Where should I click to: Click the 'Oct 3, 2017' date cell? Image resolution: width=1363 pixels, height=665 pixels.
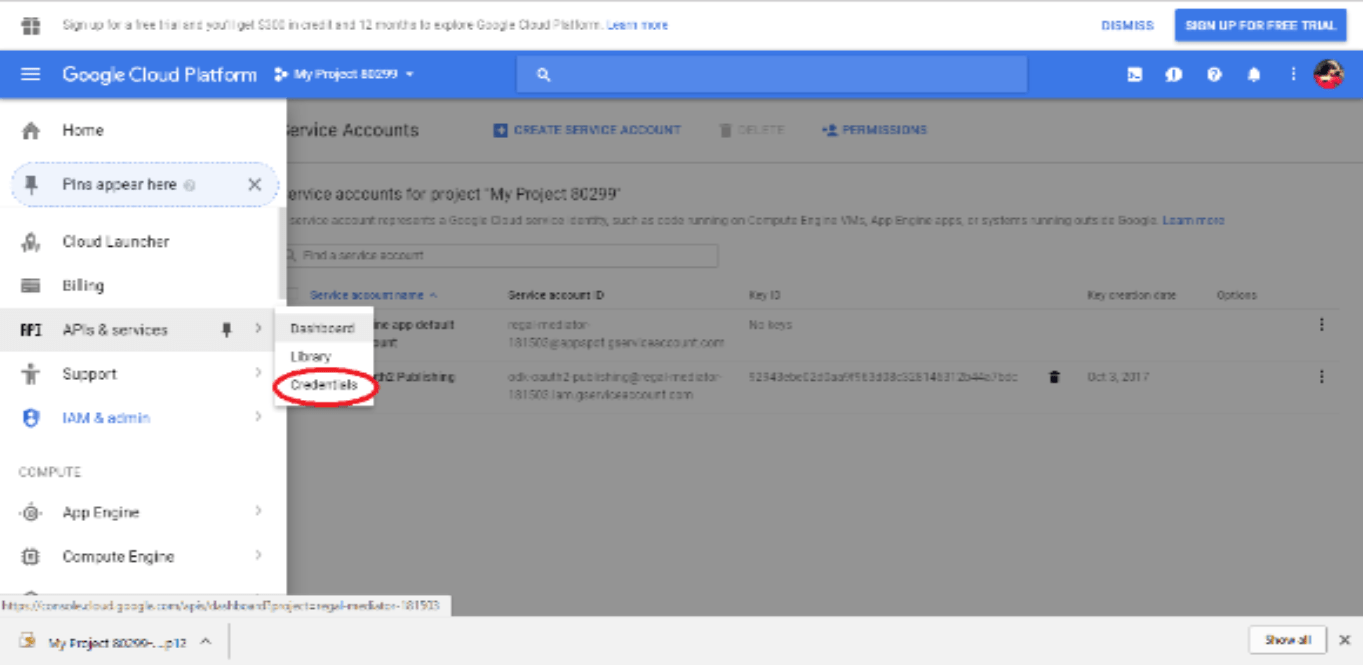click(1118, 377)
